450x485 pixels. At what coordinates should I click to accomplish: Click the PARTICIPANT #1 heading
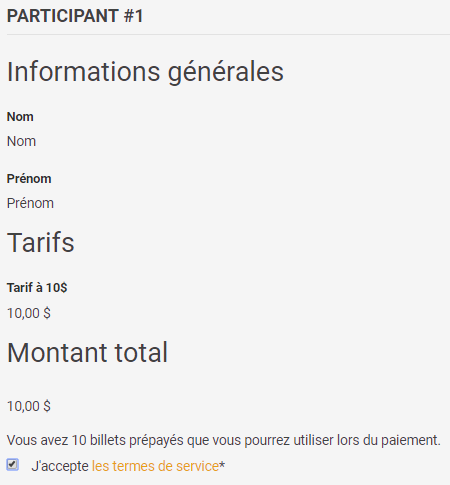(x=75, y=16)
